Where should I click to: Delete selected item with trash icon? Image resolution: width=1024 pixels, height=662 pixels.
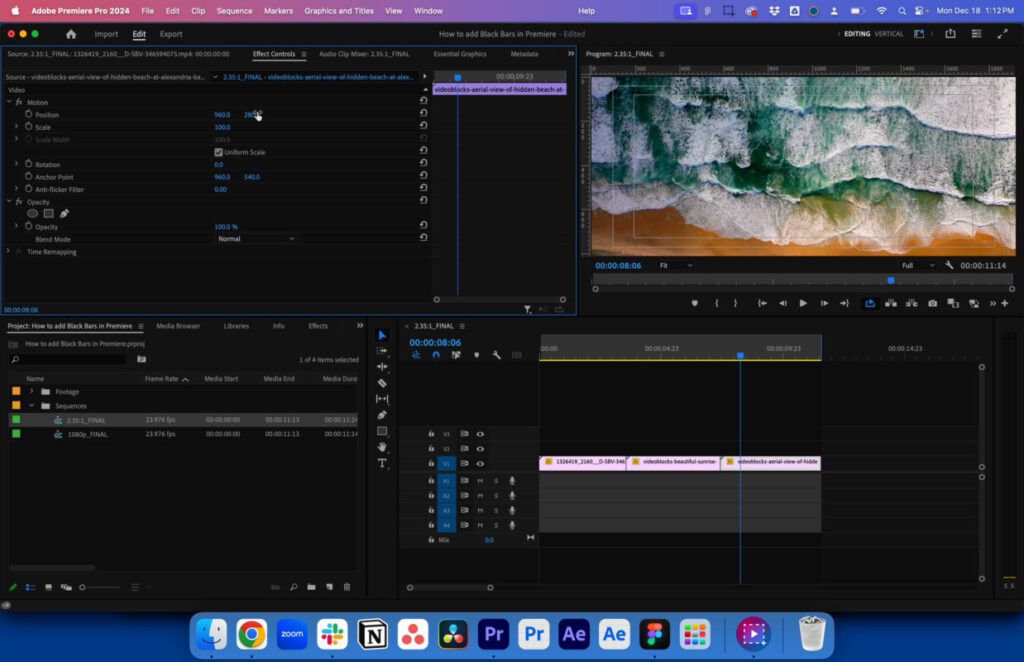347,587
